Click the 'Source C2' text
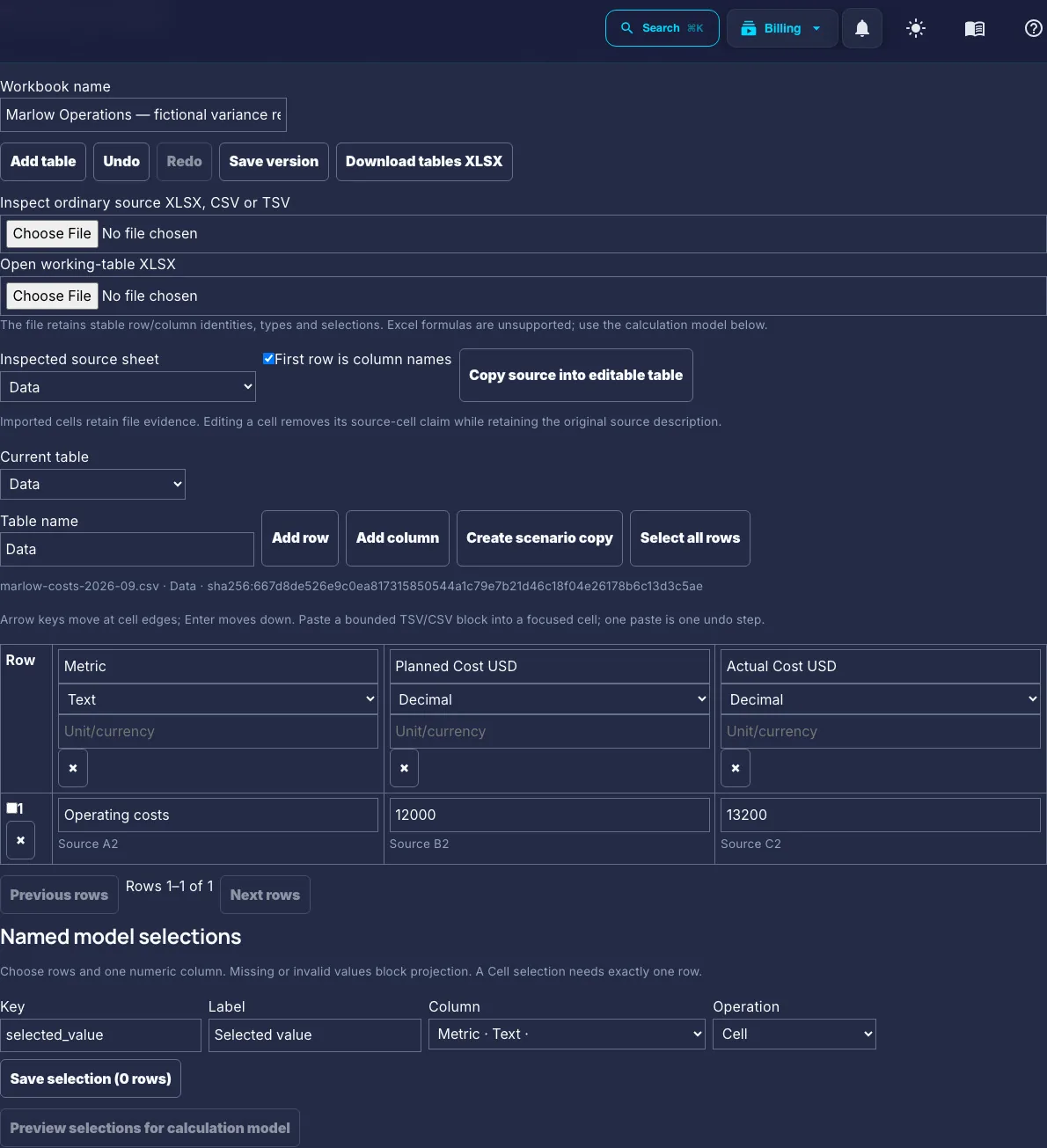This screenshot has width=1047, height=1148. pyautogui.click(x=750, y=844)
